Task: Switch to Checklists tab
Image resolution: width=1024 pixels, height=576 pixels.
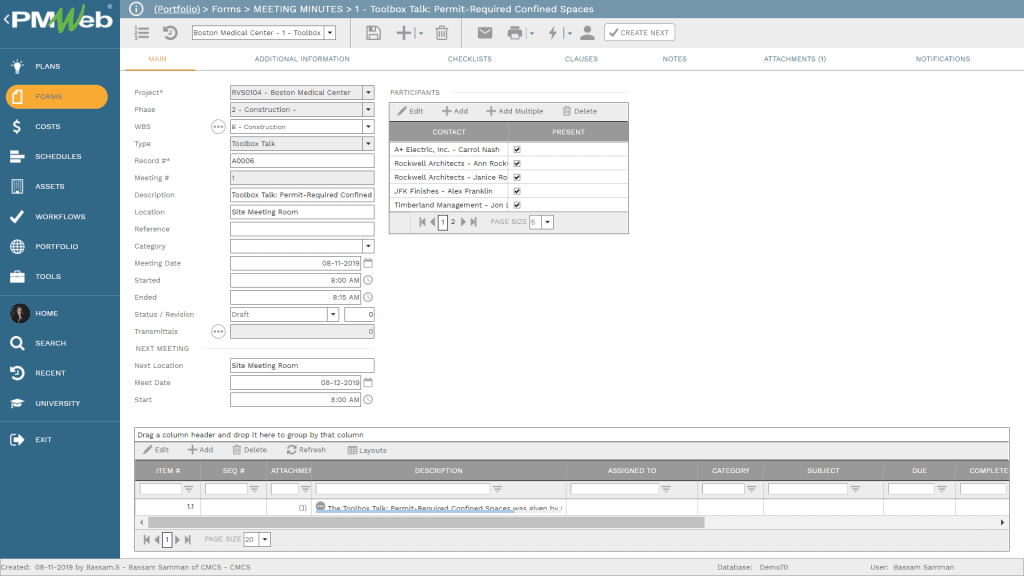Action: tap(470, 59)
